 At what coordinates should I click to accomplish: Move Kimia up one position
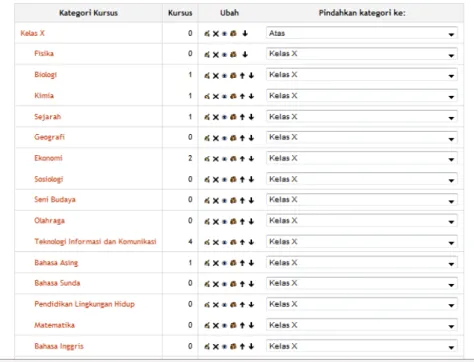click(x=242, y=96)
